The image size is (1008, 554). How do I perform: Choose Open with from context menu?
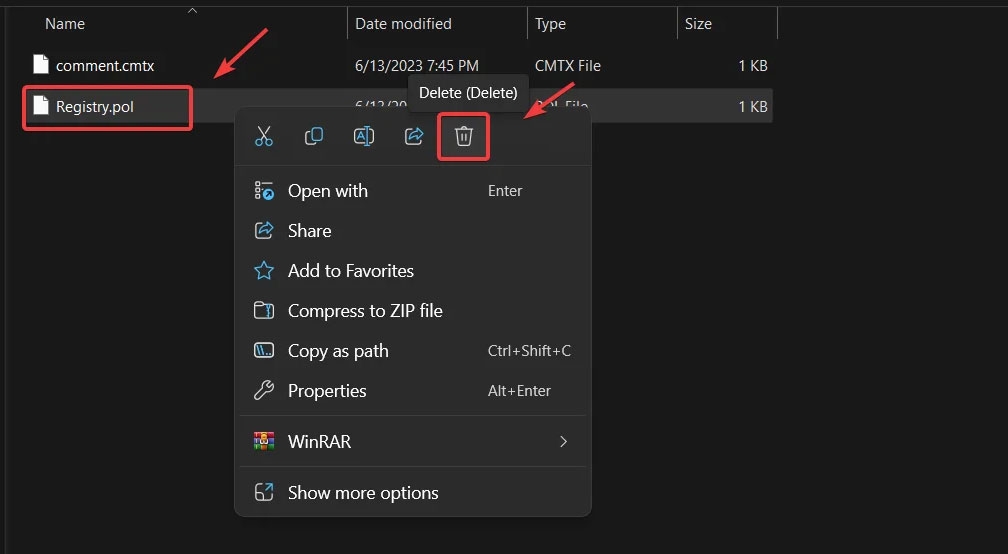click(413, 191)
